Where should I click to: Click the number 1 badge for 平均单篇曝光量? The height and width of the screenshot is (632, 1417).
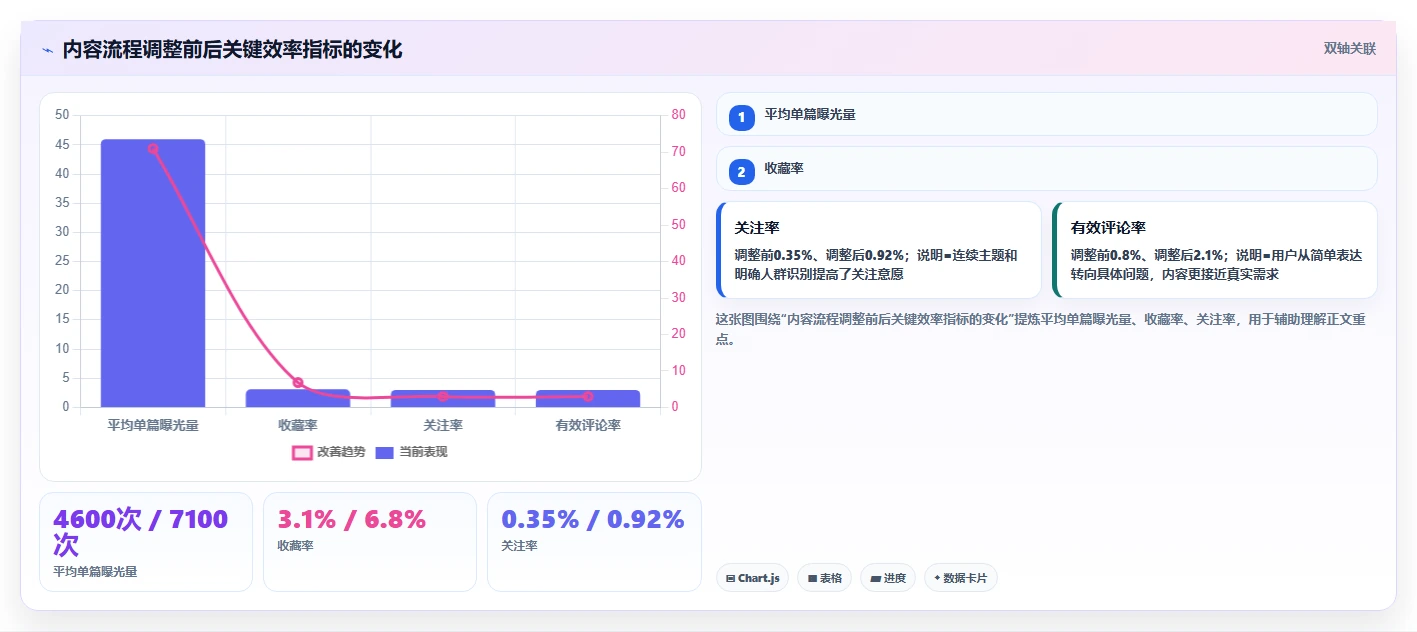742,118
